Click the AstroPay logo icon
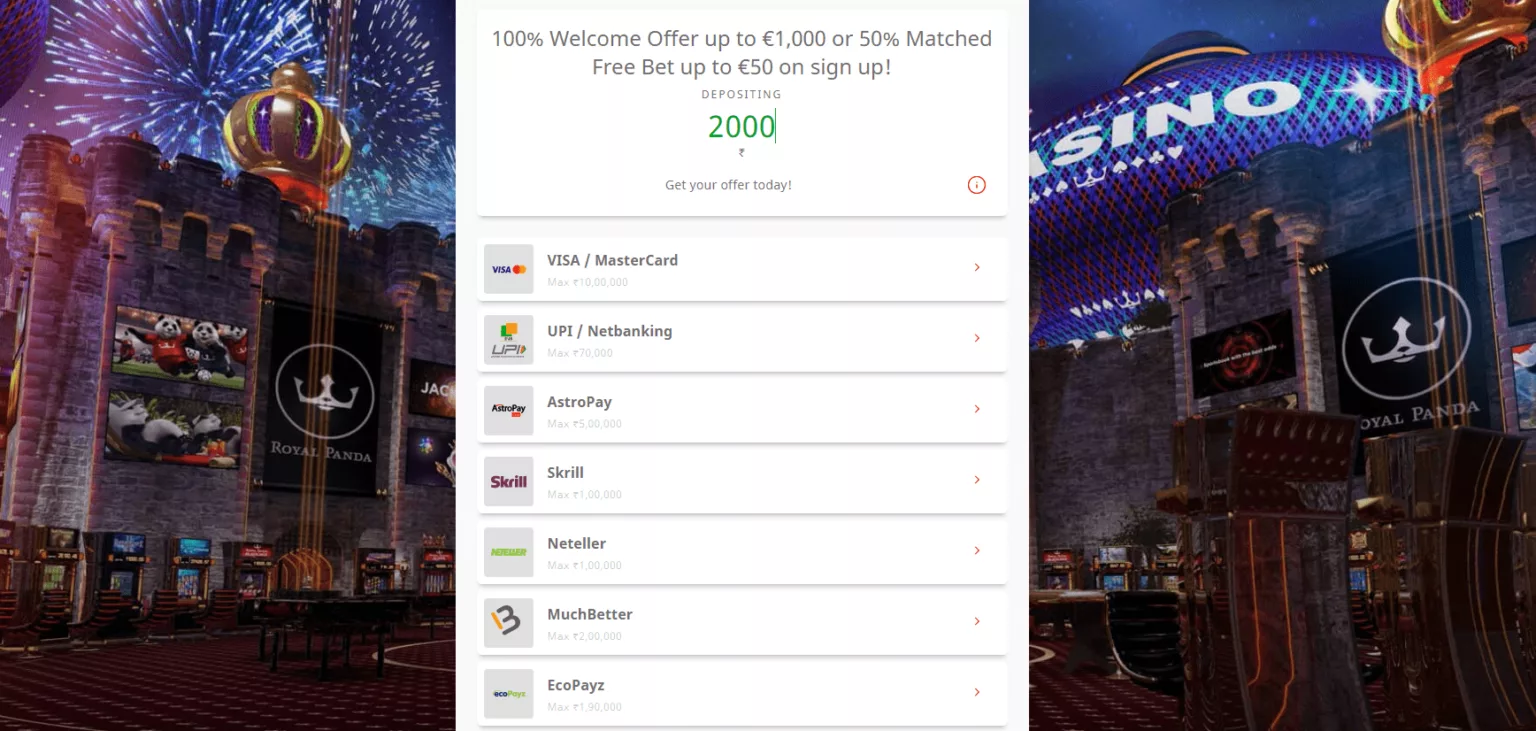This screenshot has width=1536, height=731. (x=509, y=410)
